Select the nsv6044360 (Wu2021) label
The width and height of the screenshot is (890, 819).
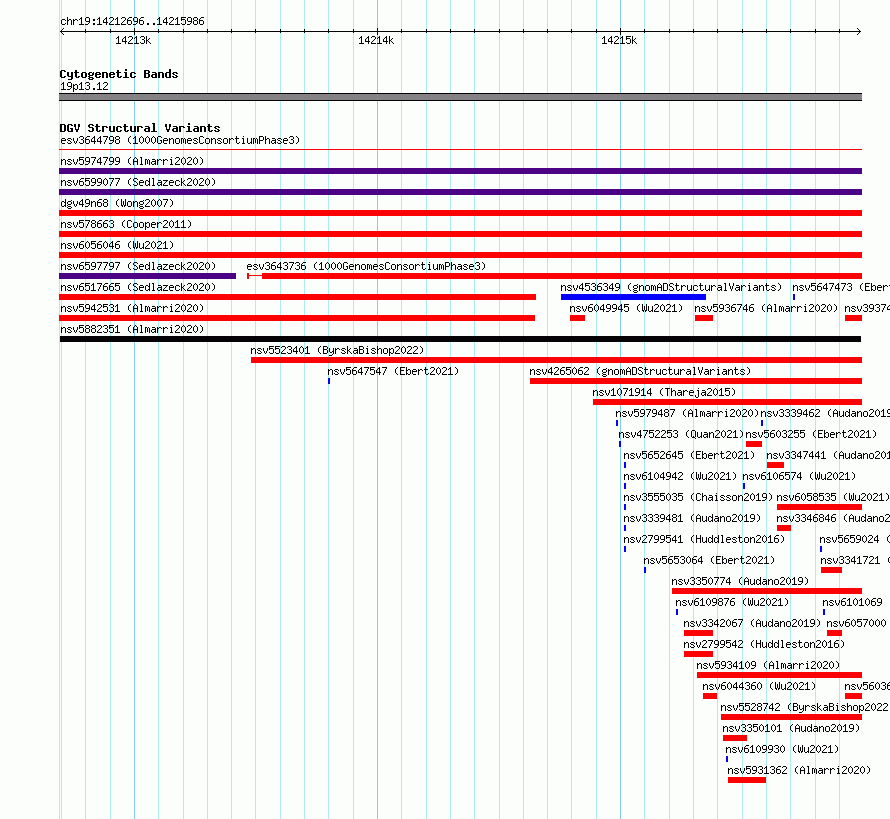coord(759,686)
